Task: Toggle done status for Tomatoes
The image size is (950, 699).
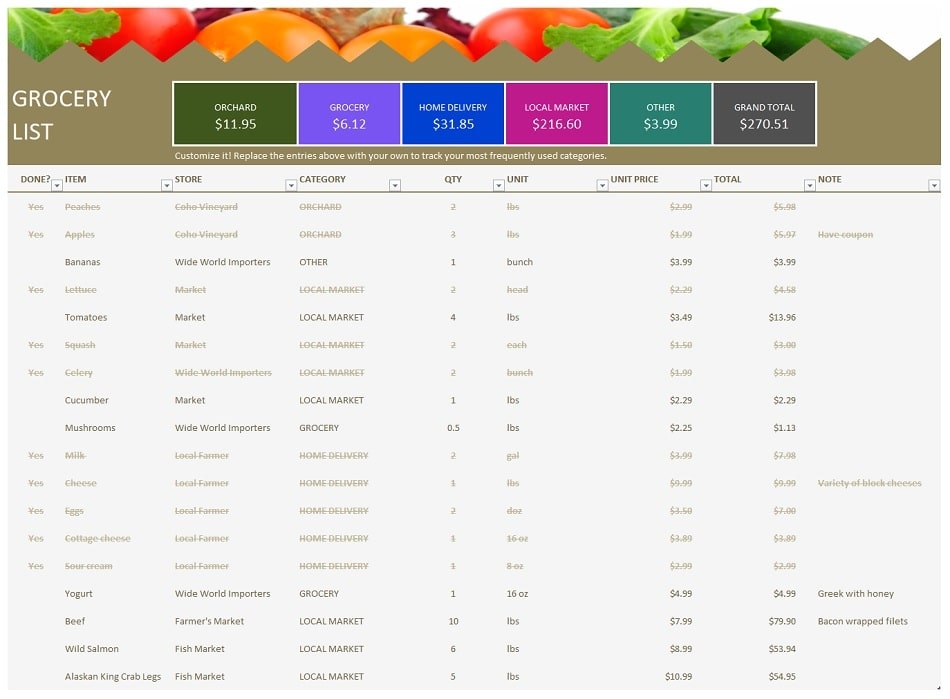Action: point(36,317)
